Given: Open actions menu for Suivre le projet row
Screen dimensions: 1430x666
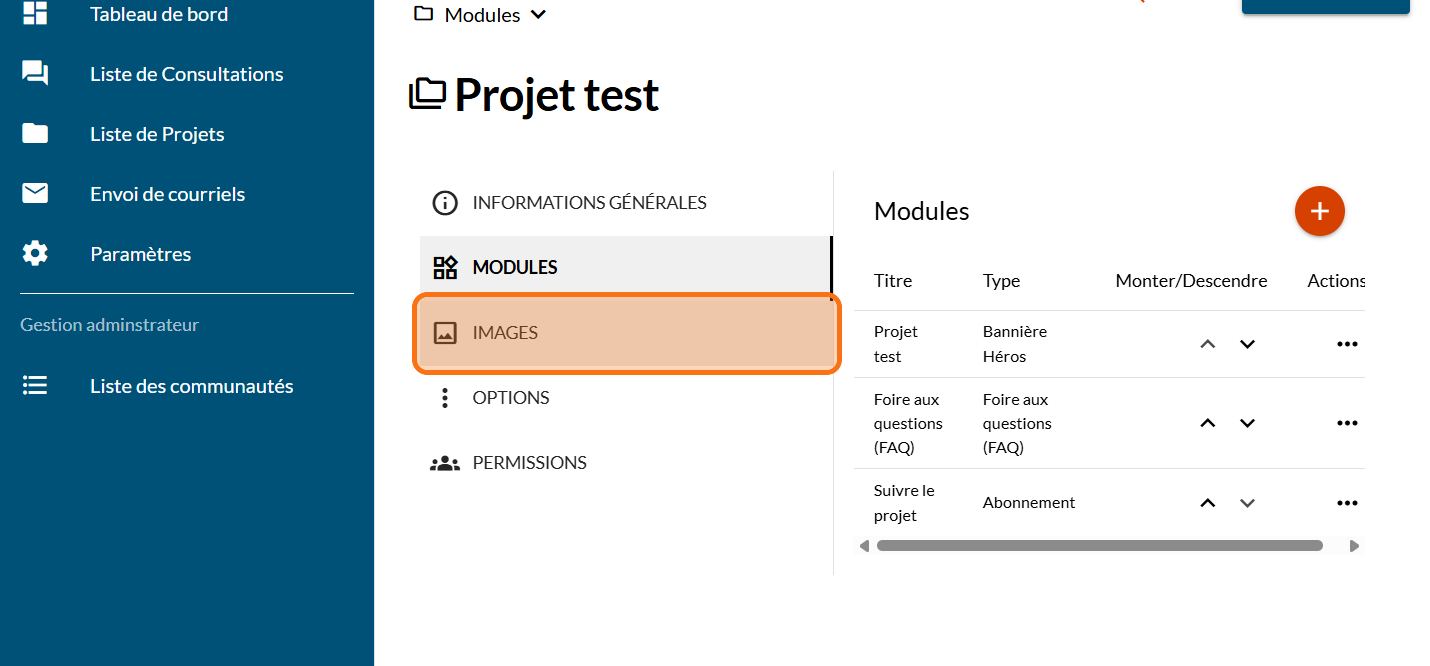Looking at the screenshot, I should pyautogui.click(x=1347, y=503).
